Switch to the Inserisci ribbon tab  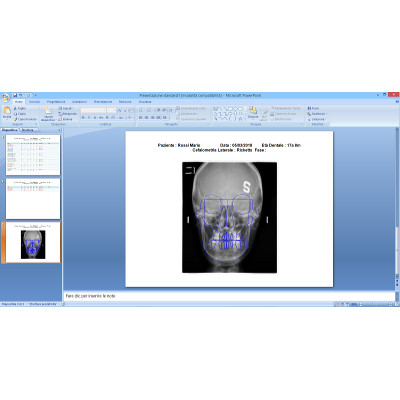point(34,102)
